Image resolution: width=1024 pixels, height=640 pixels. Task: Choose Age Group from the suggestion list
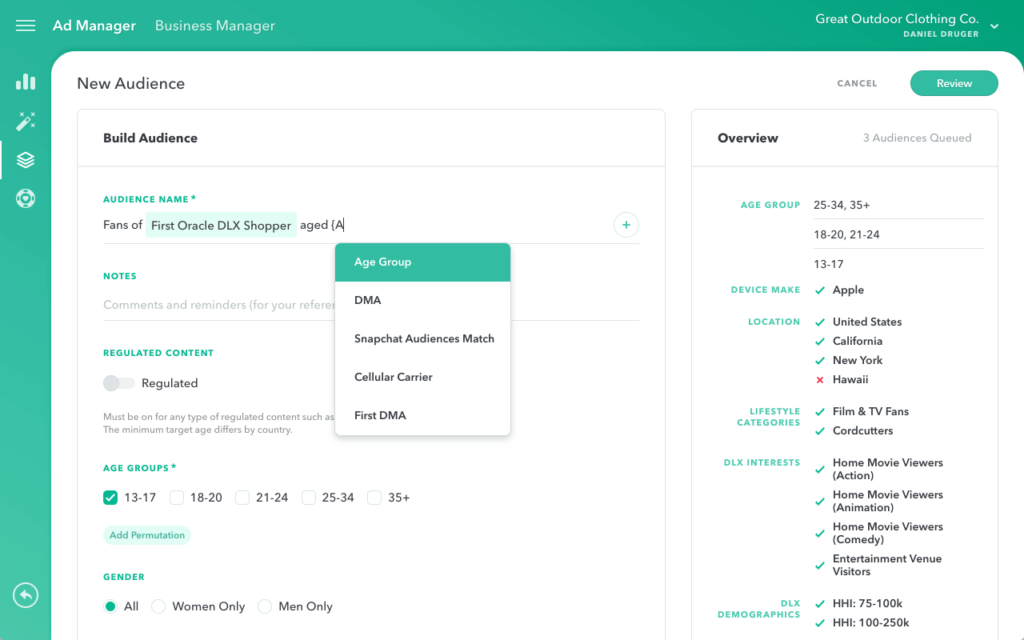pos(422,262)
